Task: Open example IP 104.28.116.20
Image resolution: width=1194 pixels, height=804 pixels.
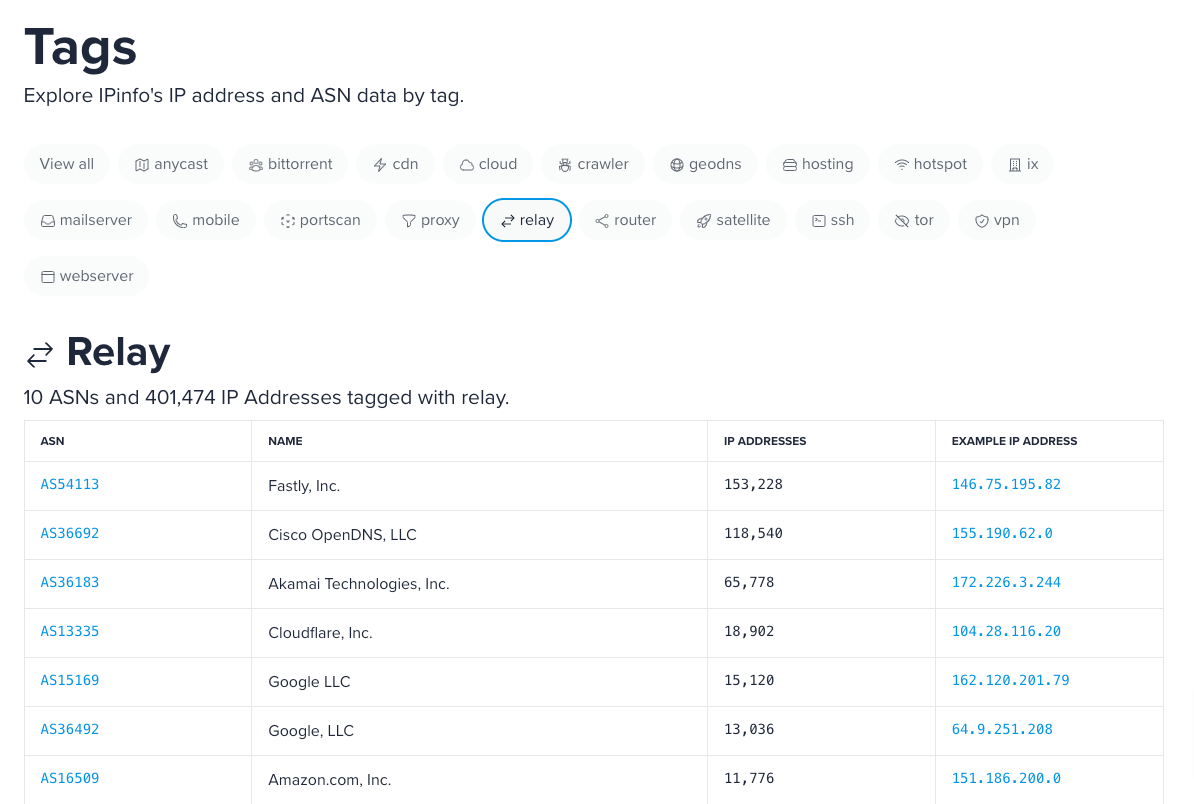Action: point(1006,631)
